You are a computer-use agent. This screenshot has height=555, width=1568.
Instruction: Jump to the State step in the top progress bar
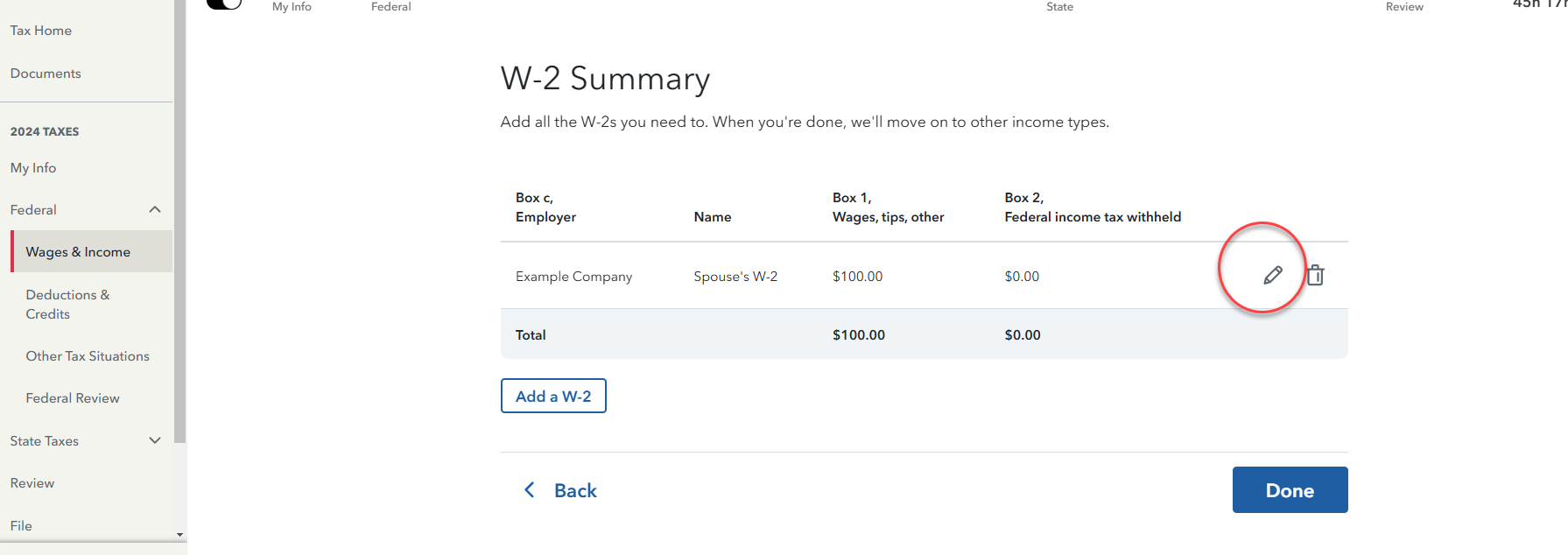[x=1059, y=7]
